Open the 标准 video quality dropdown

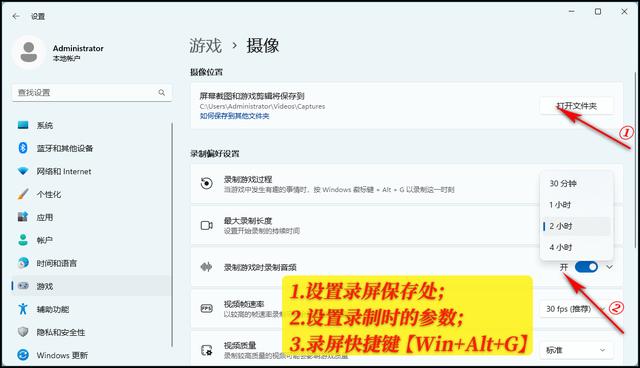576,350
